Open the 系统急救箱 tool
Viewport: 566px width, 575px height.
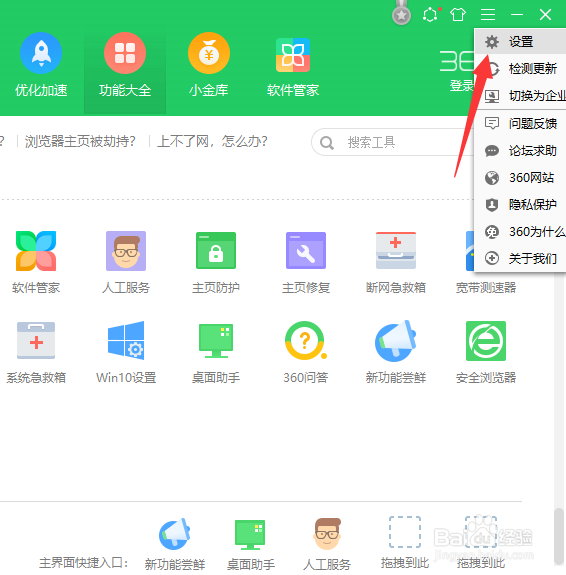click(x=36, y=352)
